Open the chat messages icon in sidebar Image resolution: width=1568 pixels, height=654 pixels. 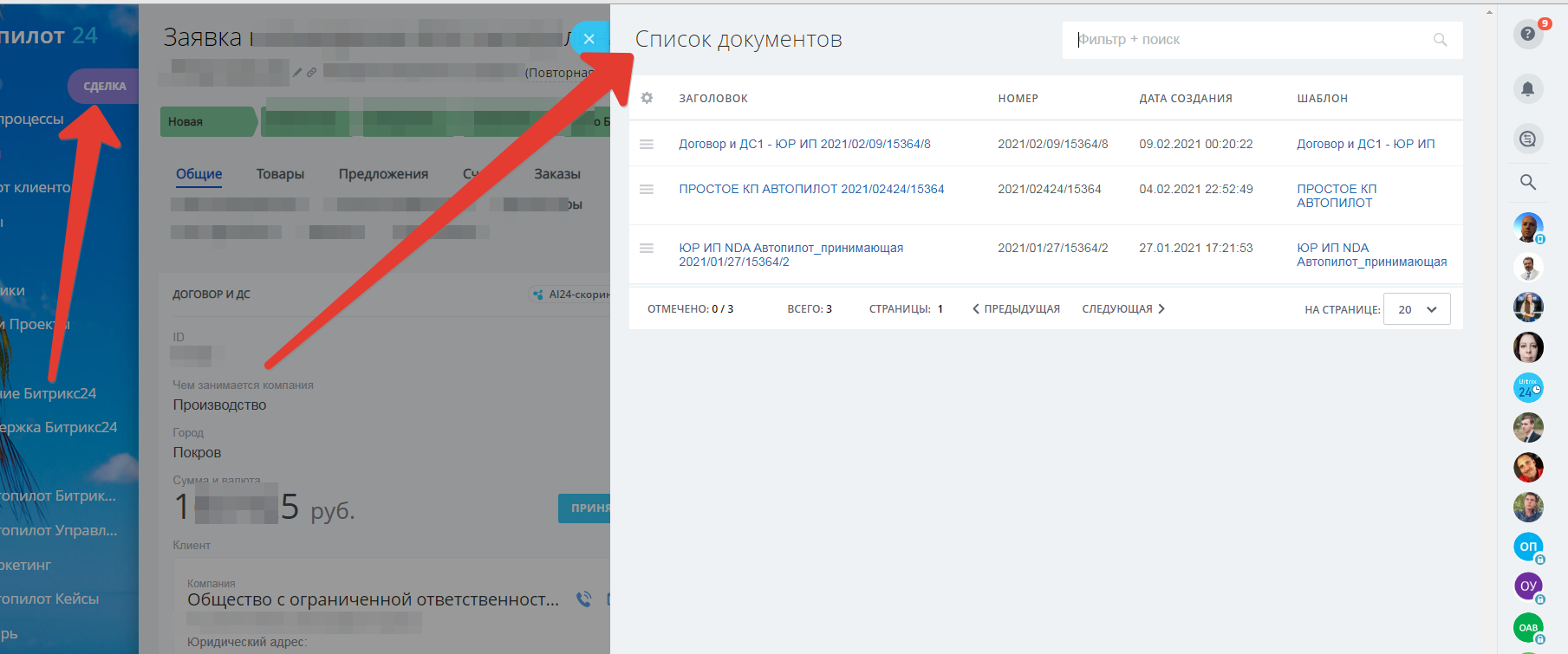click(1527, 139)
